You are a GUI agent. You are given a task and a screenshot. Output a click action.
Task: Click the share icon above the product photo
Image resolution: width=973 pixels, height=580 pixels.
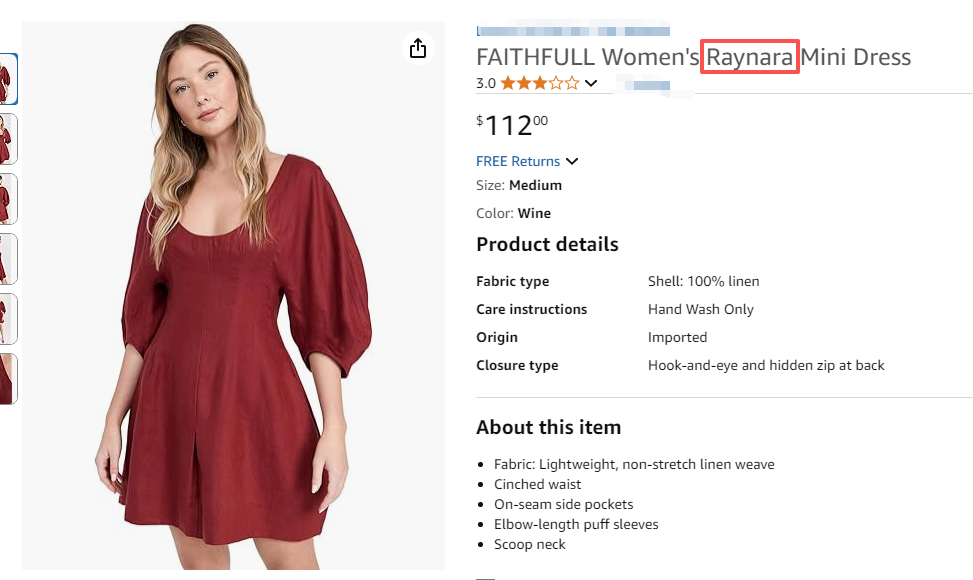(418, 49)
